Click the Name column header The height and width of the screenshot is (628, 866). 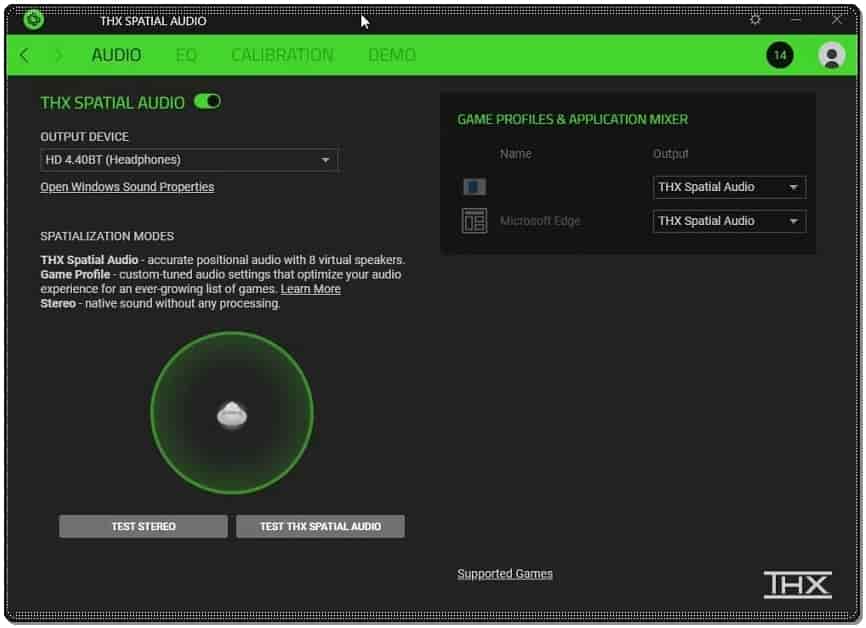[x=516, y=154]
